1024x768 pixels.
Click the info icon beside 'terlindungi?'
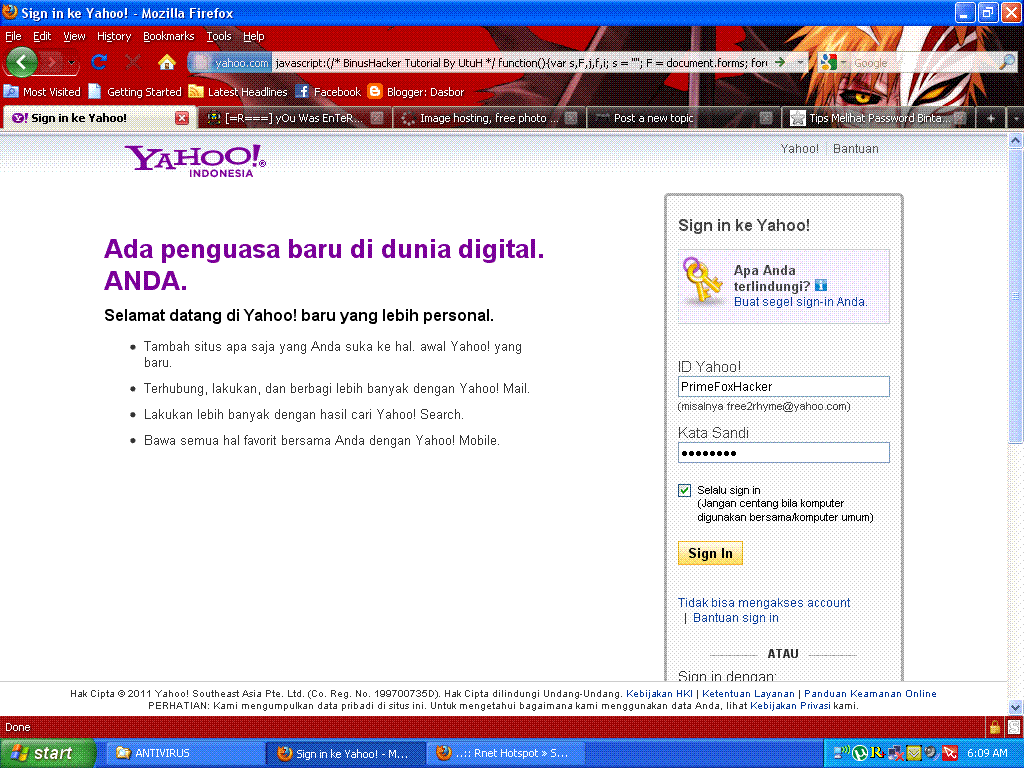click(x=821, y=285)
